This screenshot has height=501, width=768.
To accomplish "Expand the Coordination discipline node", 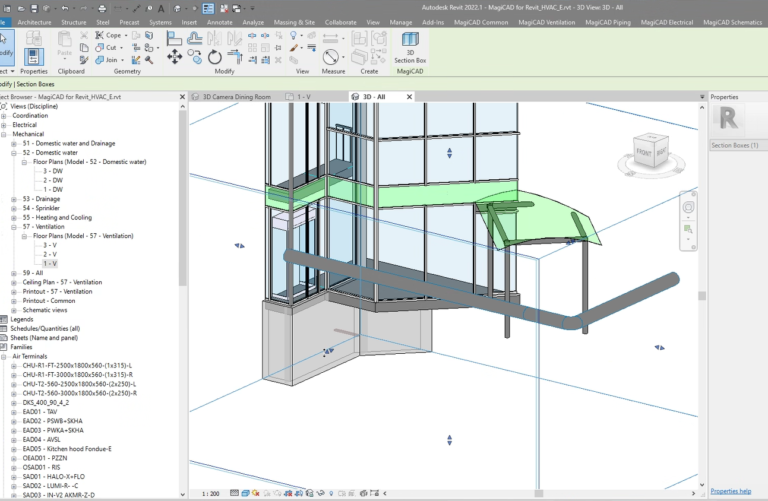I will (x=3, y=116).
